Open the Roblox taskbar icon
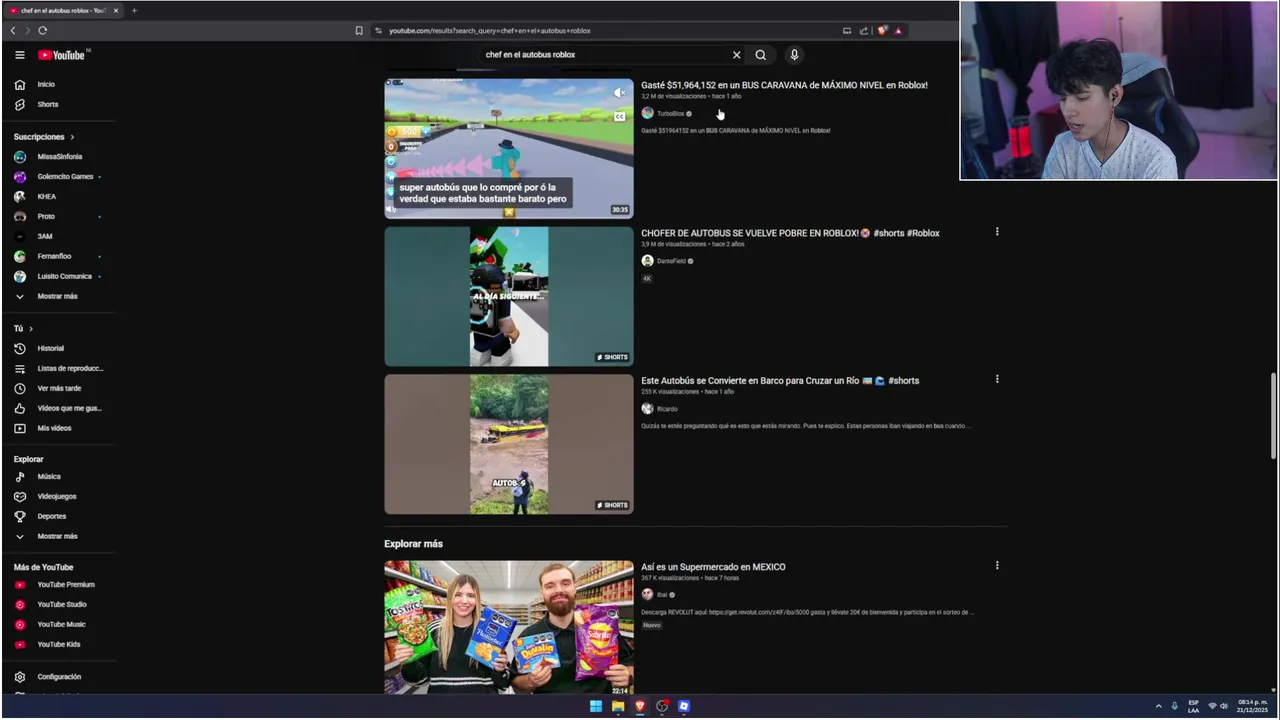 (684, 706)
